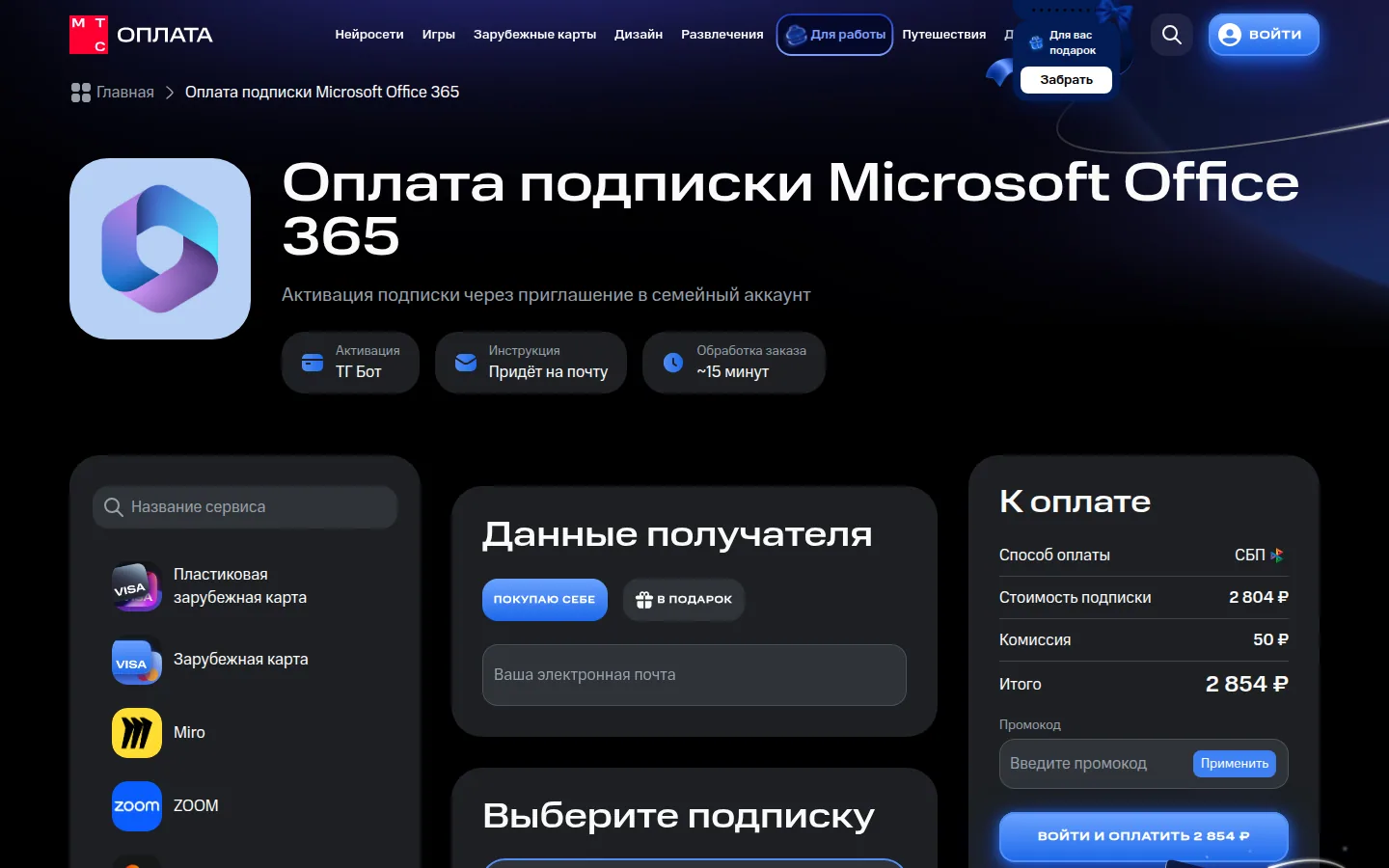Image resolution: width=1389 pixels, height=868 pixels.
Task: Select the Miro service icon
Action: (137, 733)
